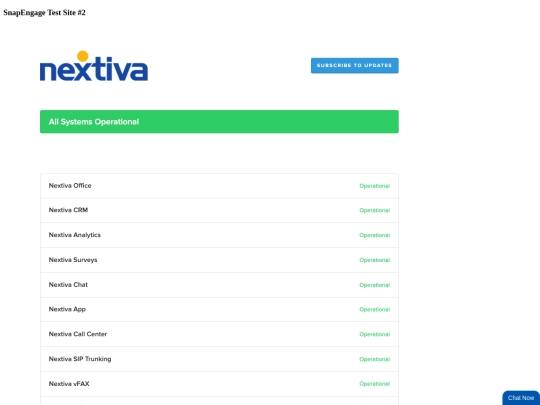Click Operational status for Nextiva Chat
The width and height of the screenshot is (540, 405).
[x=375, y=285]
